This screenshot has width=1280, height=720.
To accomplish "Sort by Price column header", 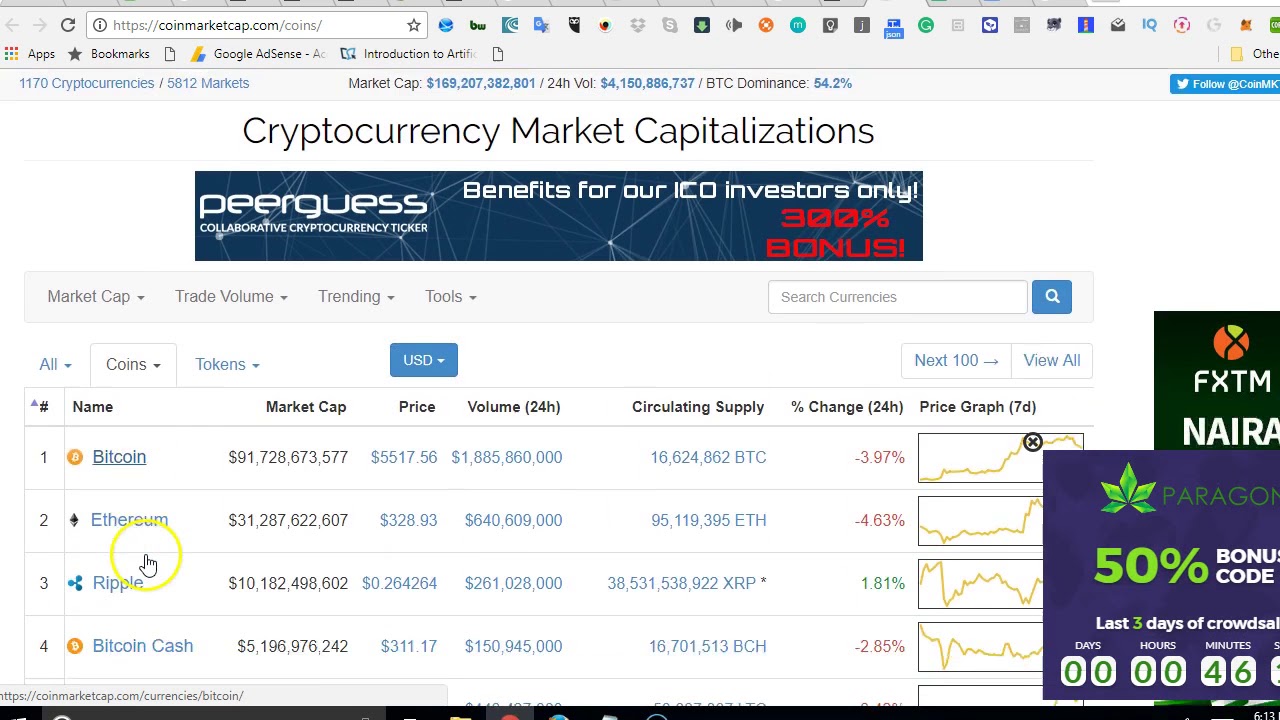I will (x=417, y=407).
